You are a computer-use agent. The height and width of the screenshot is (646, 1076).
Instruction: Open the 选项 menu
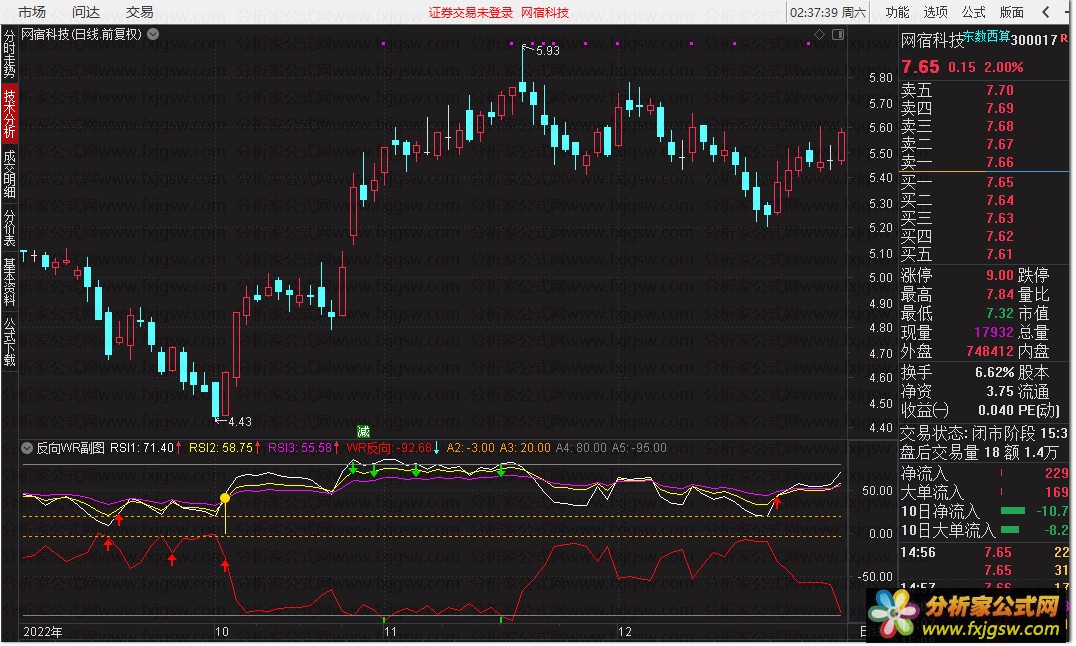pyautogui.click(x=935, y=12)
